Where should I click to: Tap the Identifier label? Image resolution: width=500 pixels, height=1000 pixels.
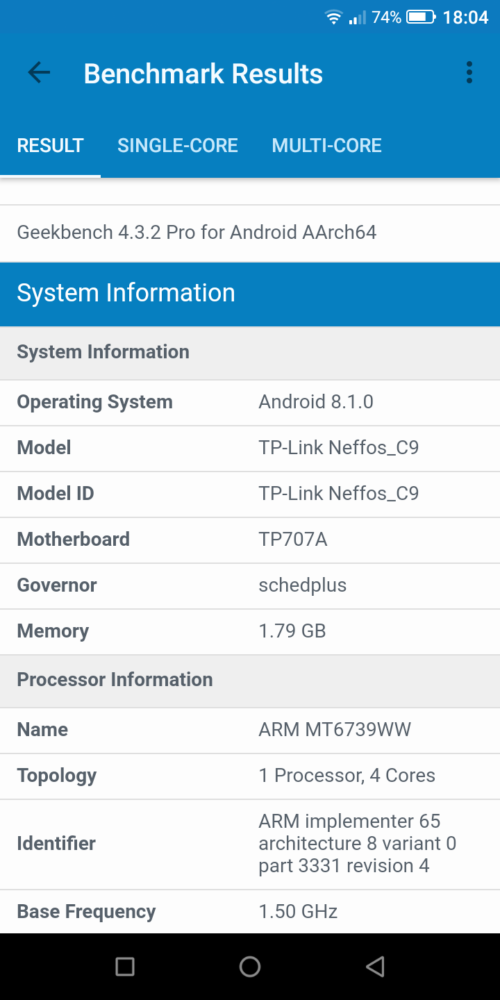[x=56, y=844]
